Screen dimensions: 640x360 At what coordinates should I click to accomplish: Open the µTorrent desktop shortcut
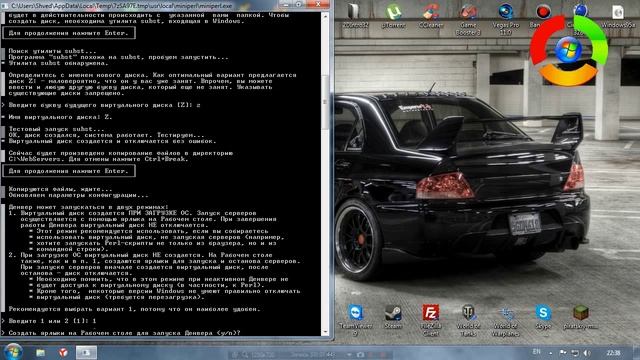click(x=393, y=16)
